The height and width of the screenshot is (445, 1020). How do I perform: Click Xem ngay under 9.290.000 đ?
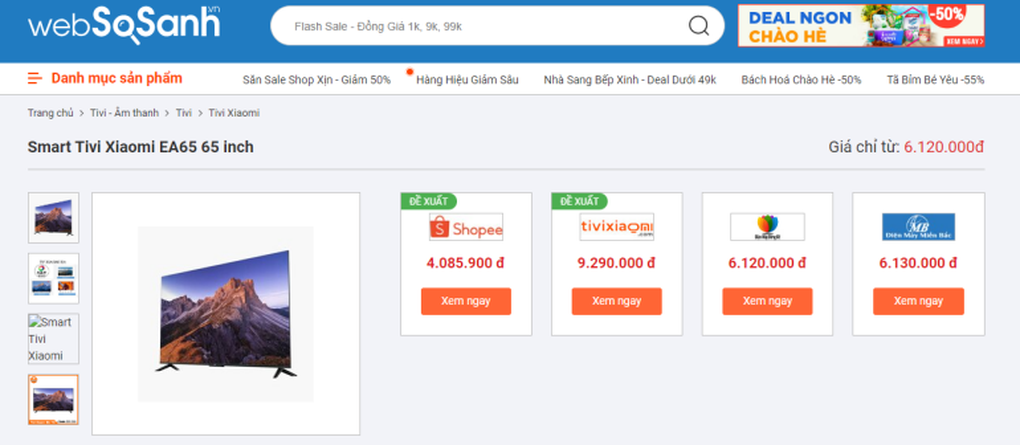[617, 301]
